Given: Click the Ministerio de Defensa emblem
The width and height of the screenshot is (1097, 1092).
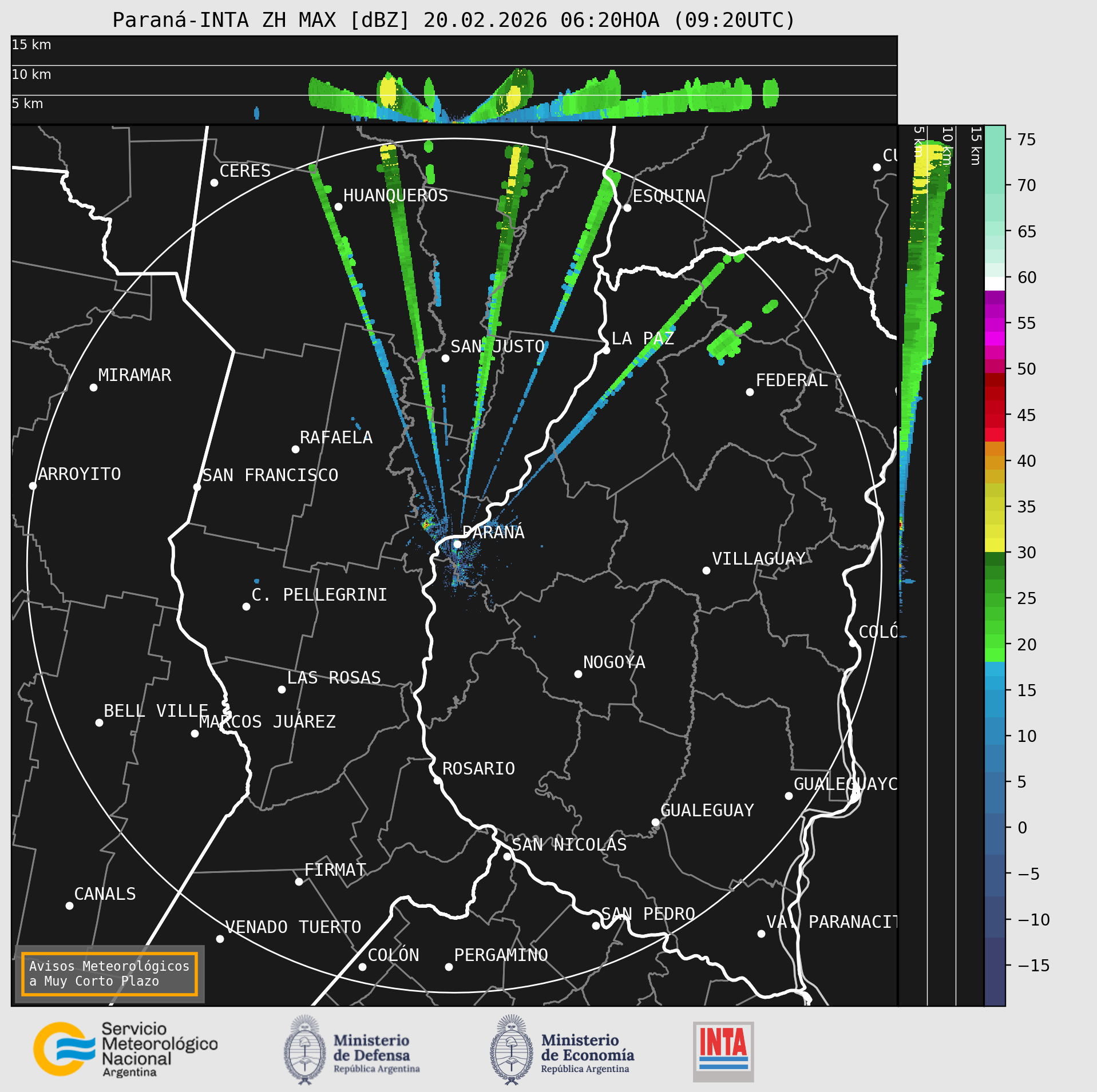Looking at the screenshot, I should [305, 1050].
